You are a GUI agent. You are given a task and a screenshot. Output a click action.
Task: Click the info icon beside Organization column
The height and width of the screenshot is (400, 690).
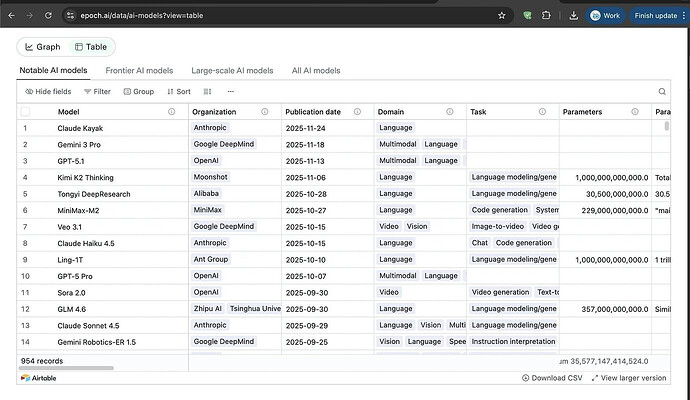coord(264,112)
